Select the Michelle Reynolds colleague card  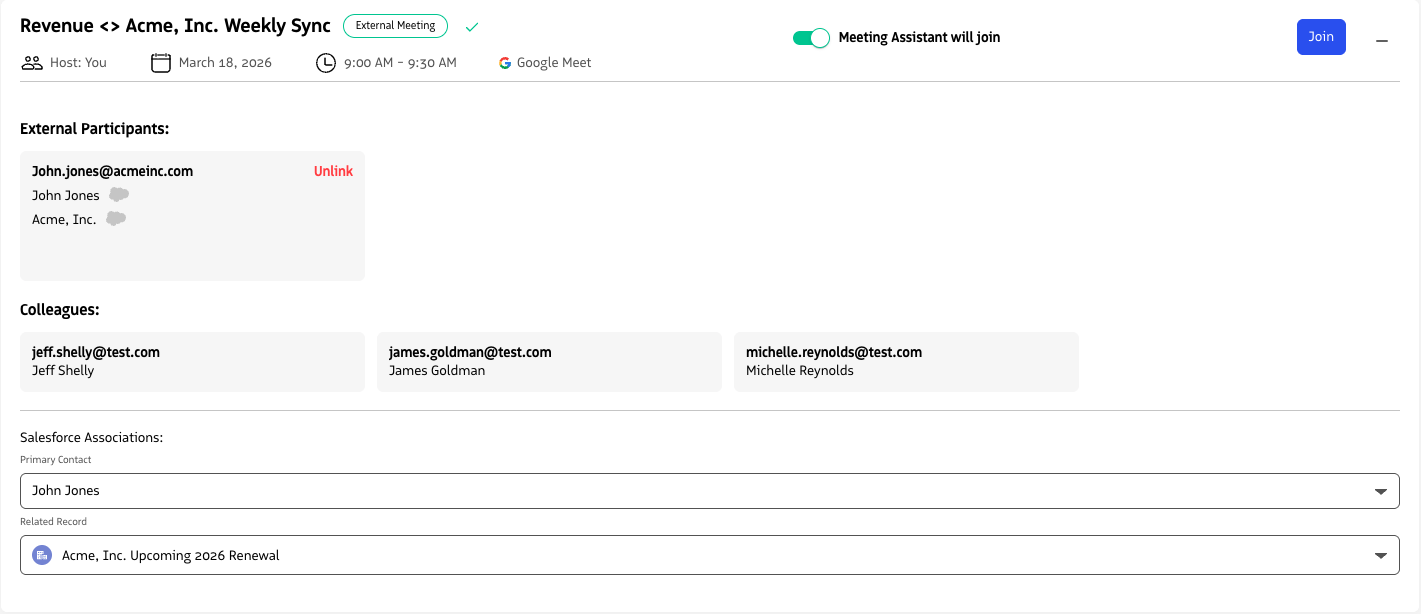[x=906, y=361]
